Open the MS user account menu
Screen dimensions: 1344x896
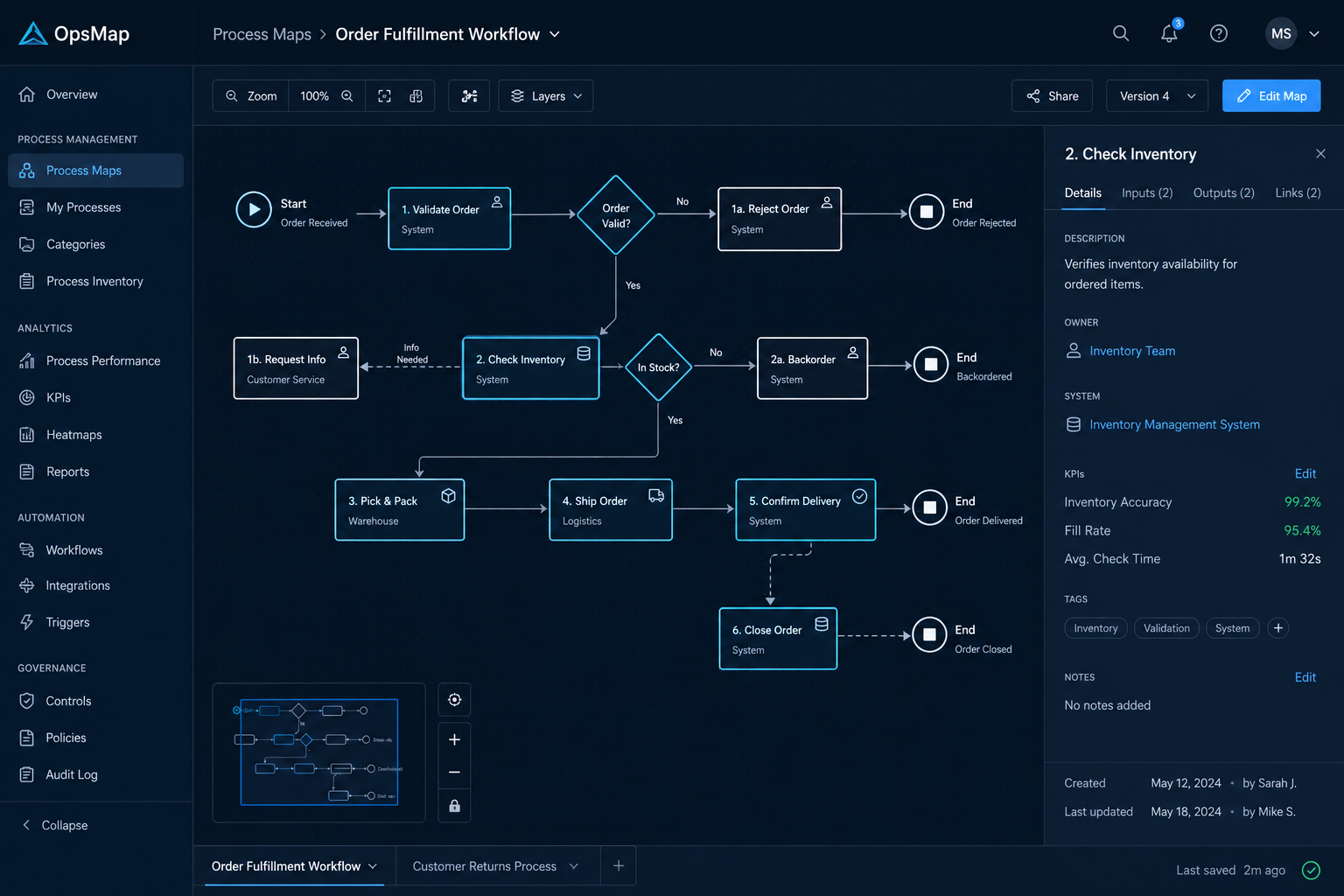(1292, 33)
